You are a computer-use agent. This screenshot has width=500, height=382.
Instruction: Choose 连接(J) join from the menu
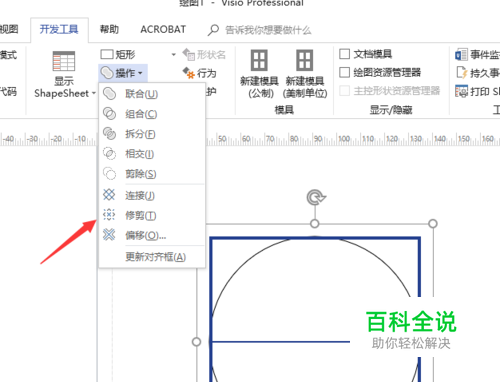pos(152,195)
